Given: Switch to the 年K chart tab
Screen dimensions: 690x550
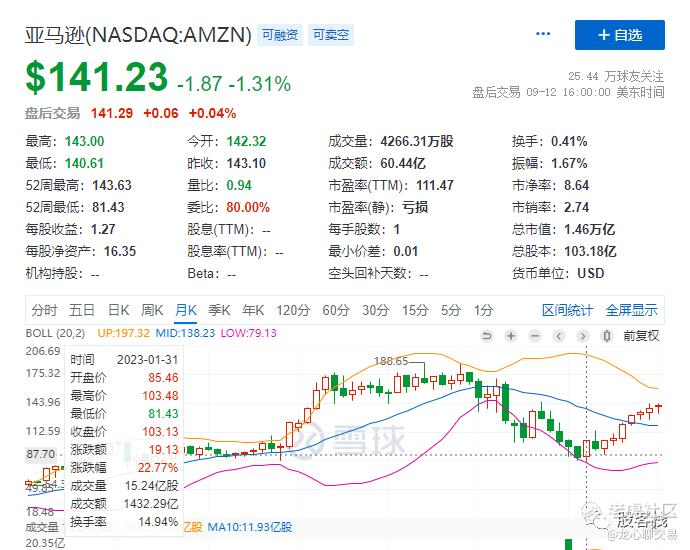Looking at the screenshot, I should tap(253, 310).
